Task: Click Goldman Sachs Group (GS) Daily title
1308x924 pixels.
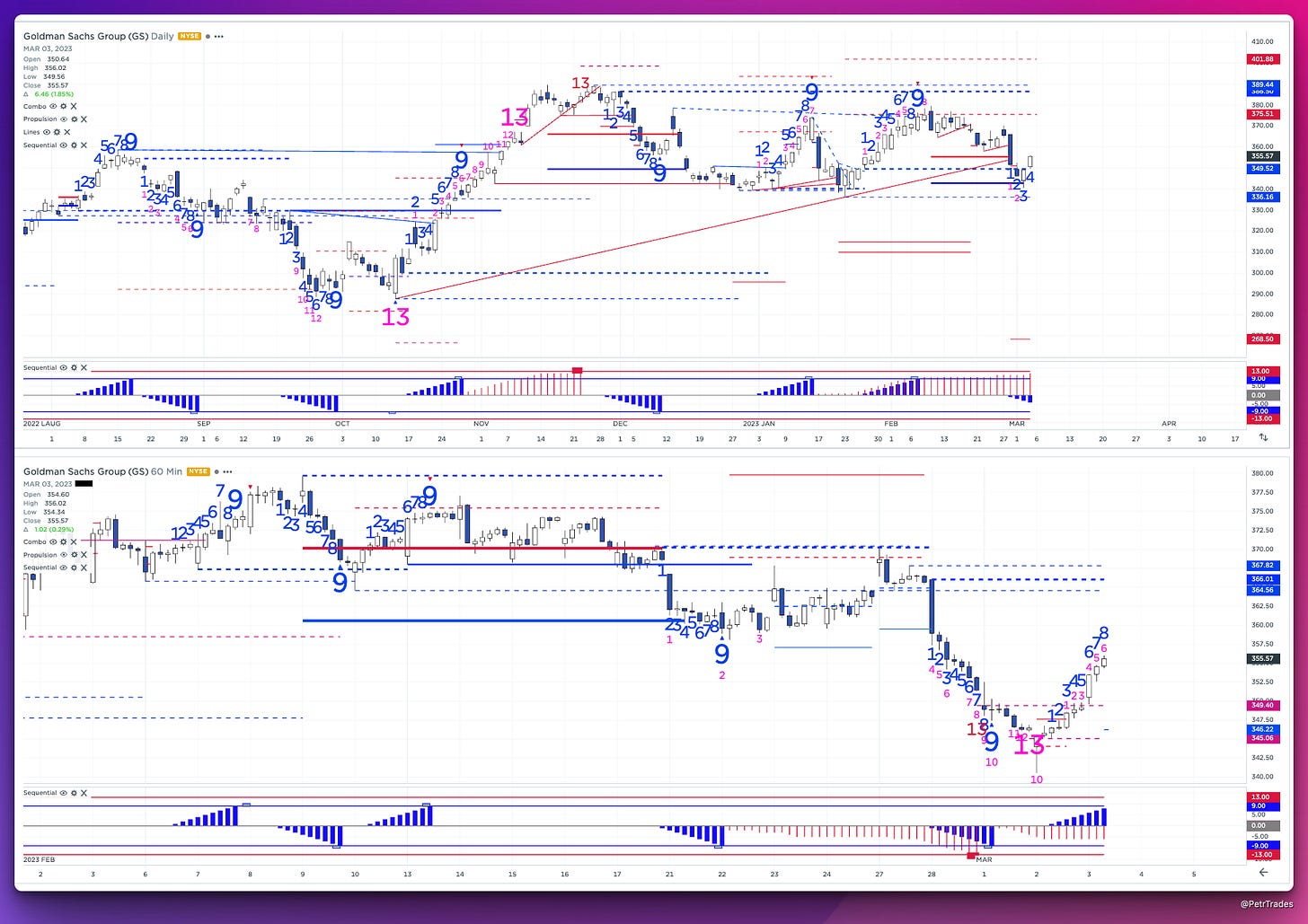Action: (x=99, y=37)
